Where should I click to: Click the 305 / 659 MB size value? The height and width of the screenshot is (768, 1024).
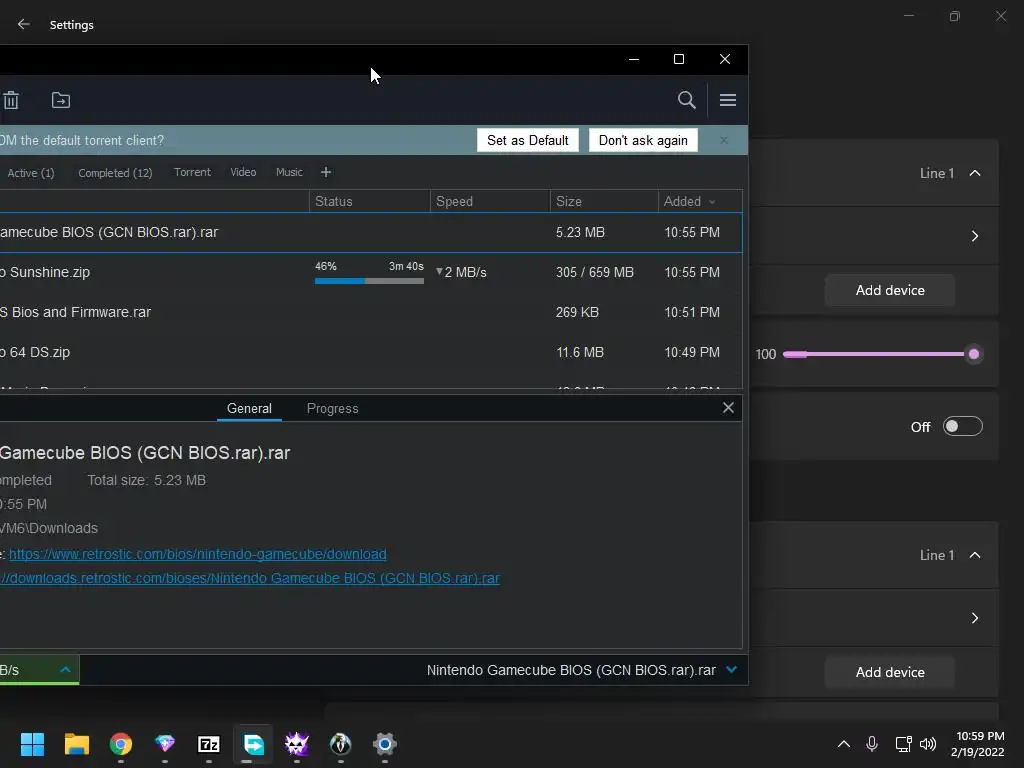click(x=594, y=272)
